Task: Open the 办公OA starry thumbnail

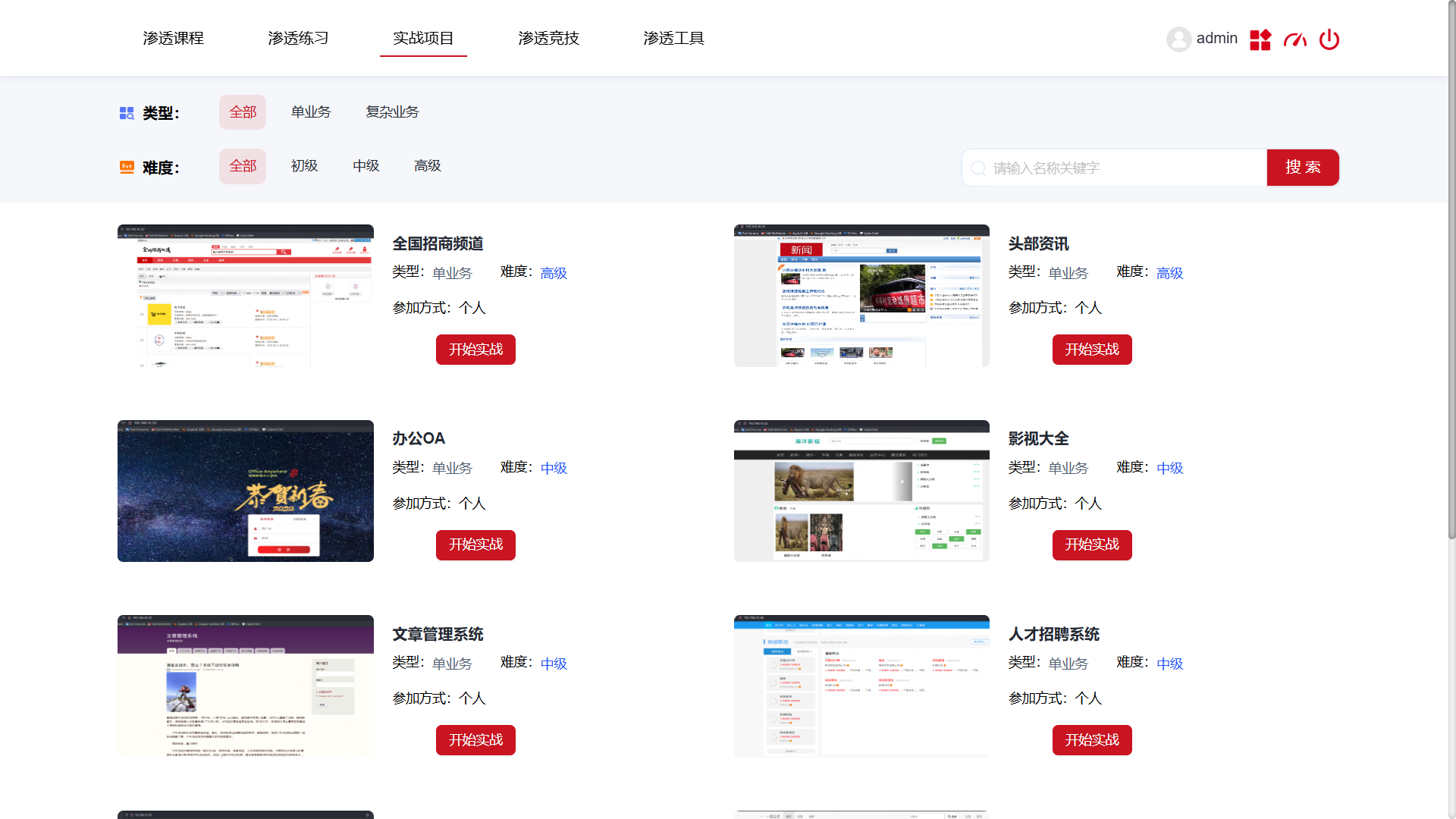Action: point(246,491)
